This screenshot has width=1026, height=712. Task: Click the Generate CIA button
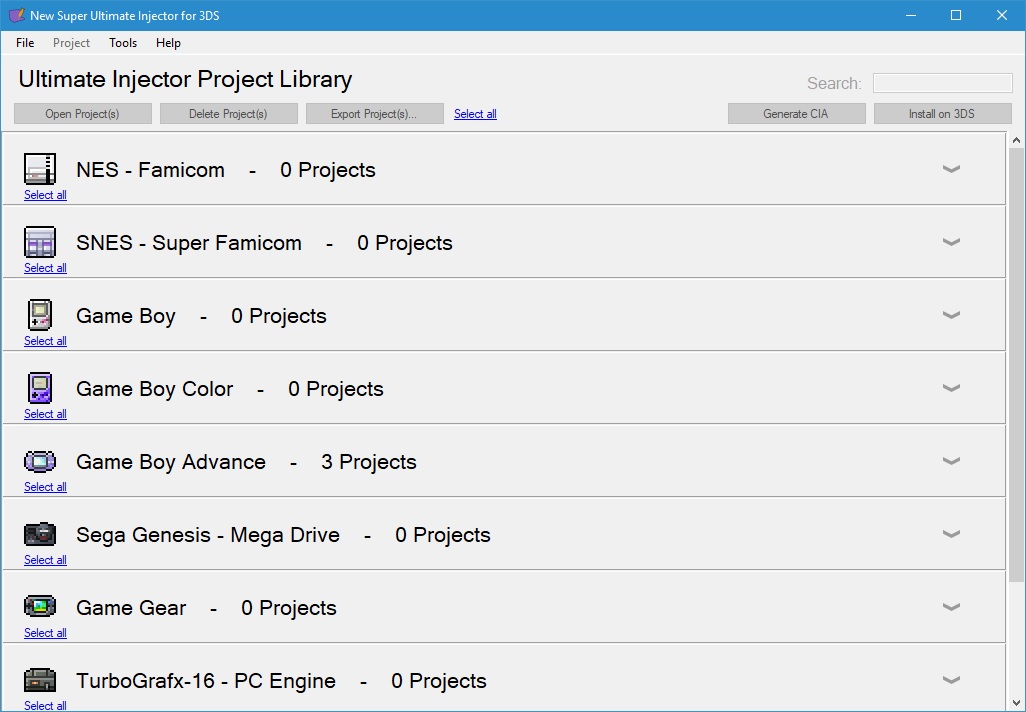coord(796,114)
